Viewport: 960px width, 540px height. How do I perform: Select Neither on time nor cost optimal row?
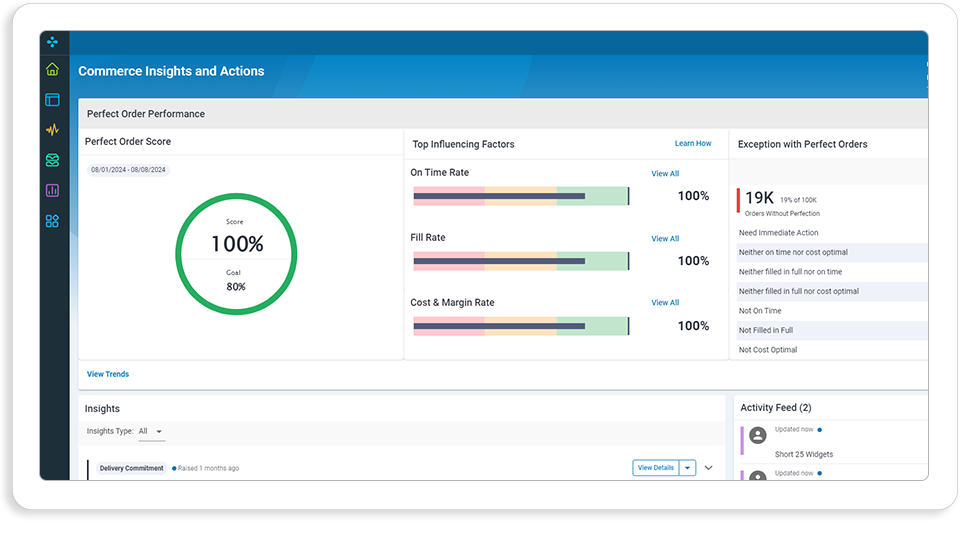point(831,252)
